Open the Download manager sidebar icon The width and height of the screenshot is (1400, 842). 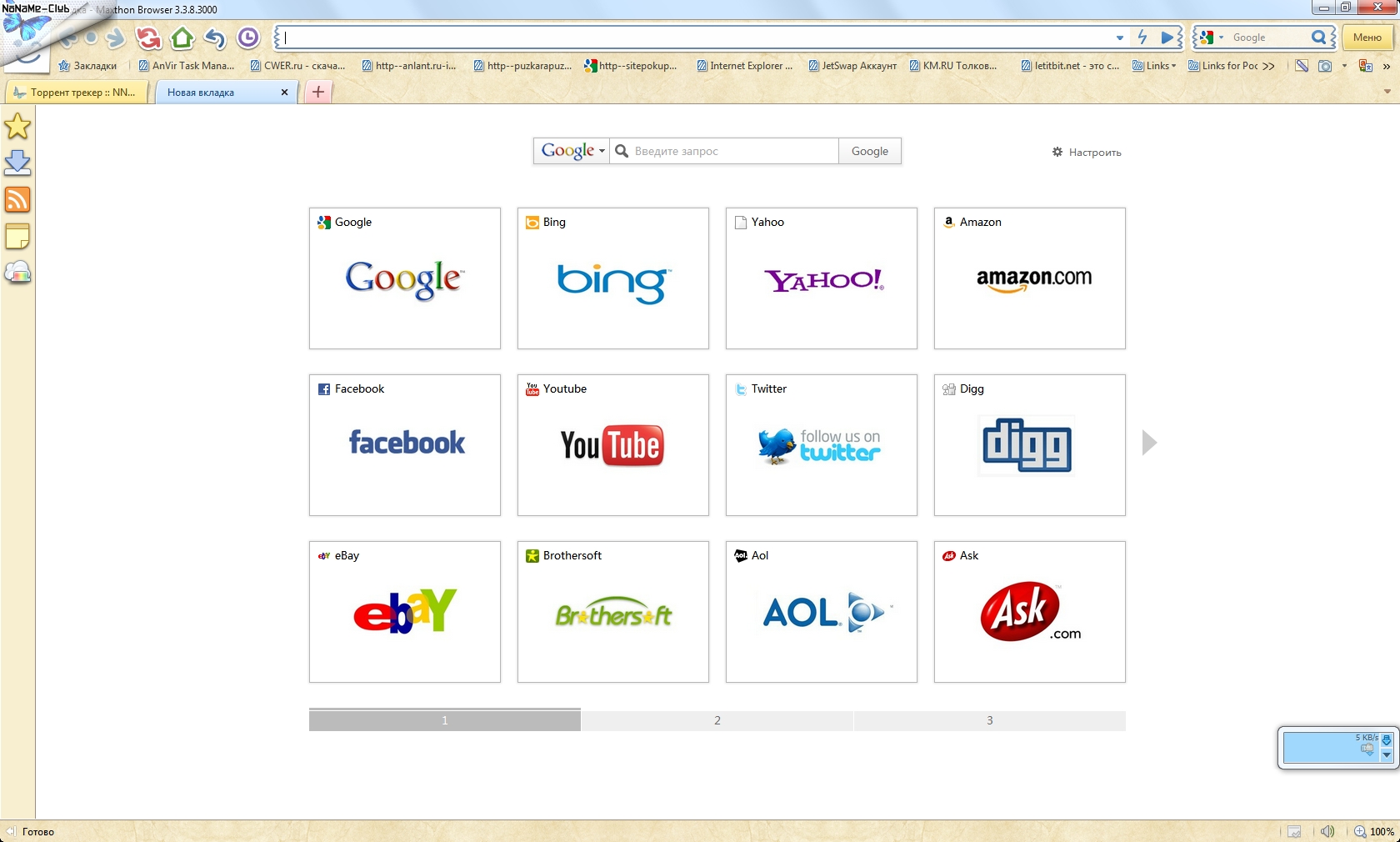click(x=17, y=163)
